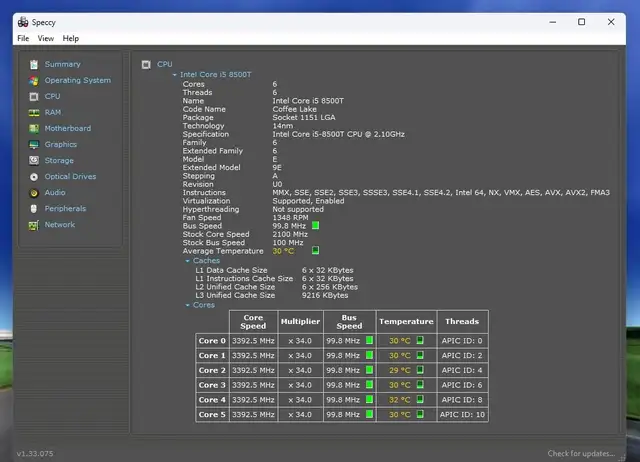The width and height of the screenshot is (640, 462).
Task: Select the Peripherals mouse icon
Action: click(x=34, y=209)
